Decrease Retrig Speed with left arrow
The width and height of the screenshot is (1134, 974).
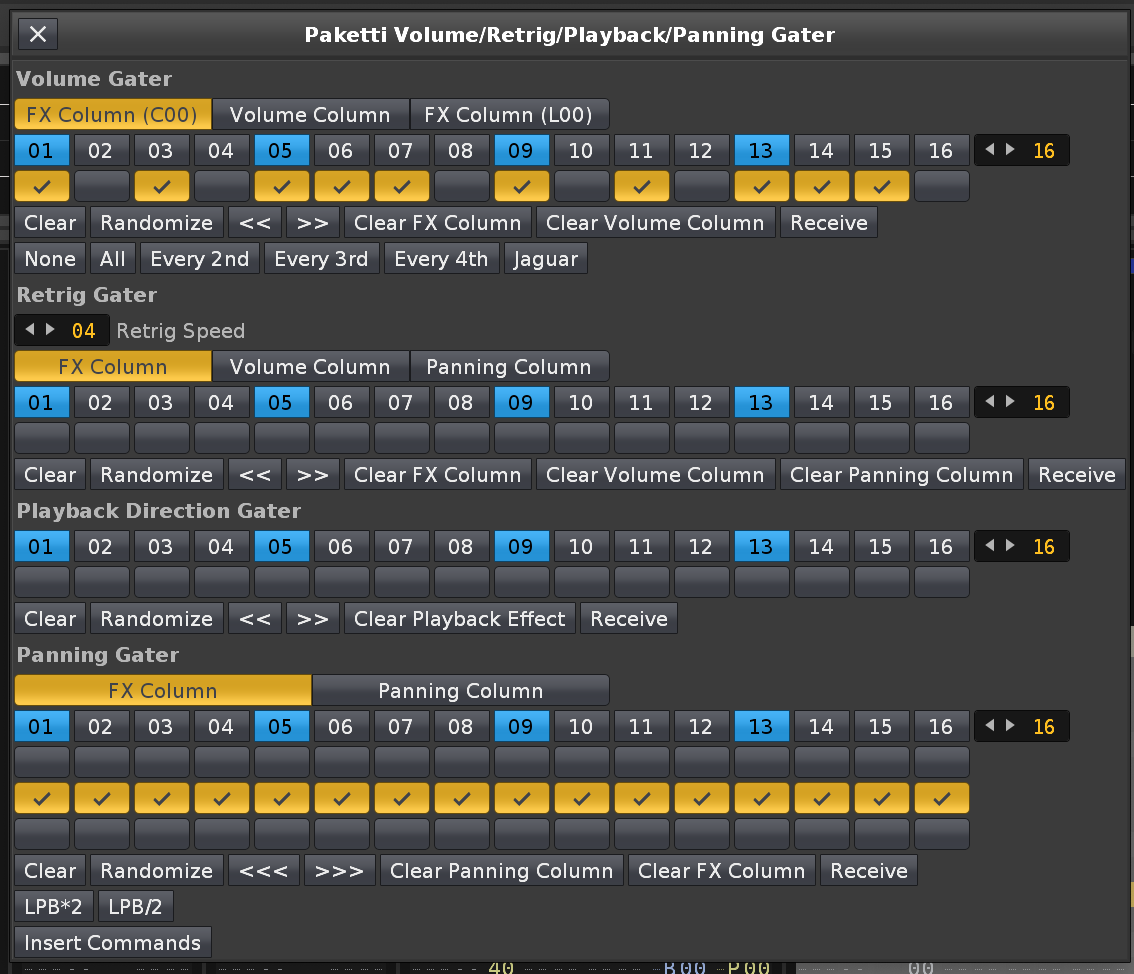click(29, 330)
